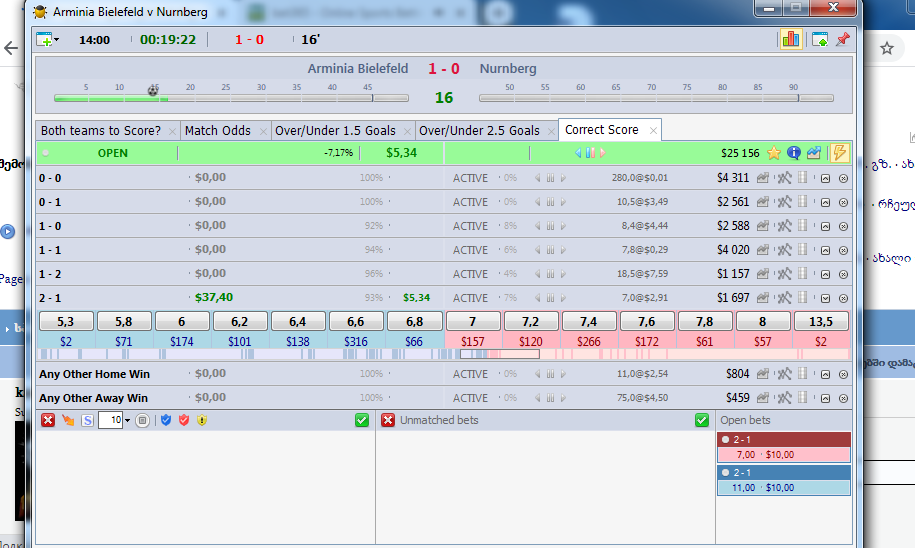
Task: Close the Correct Score tab
Action: (654, 131)
